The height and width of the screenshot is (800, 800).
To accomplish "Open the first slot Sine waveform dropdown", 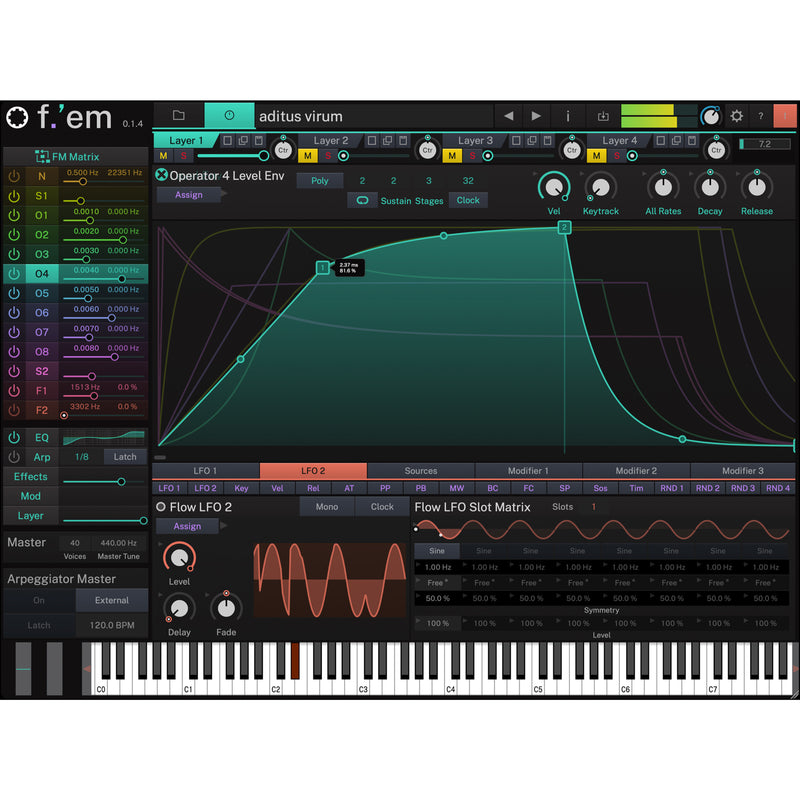I will point(437,550).
